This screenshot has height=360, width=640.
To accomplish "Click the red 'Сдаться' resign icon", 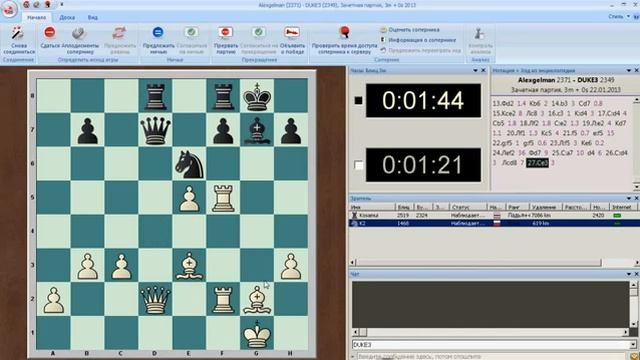I will [50, 32].
